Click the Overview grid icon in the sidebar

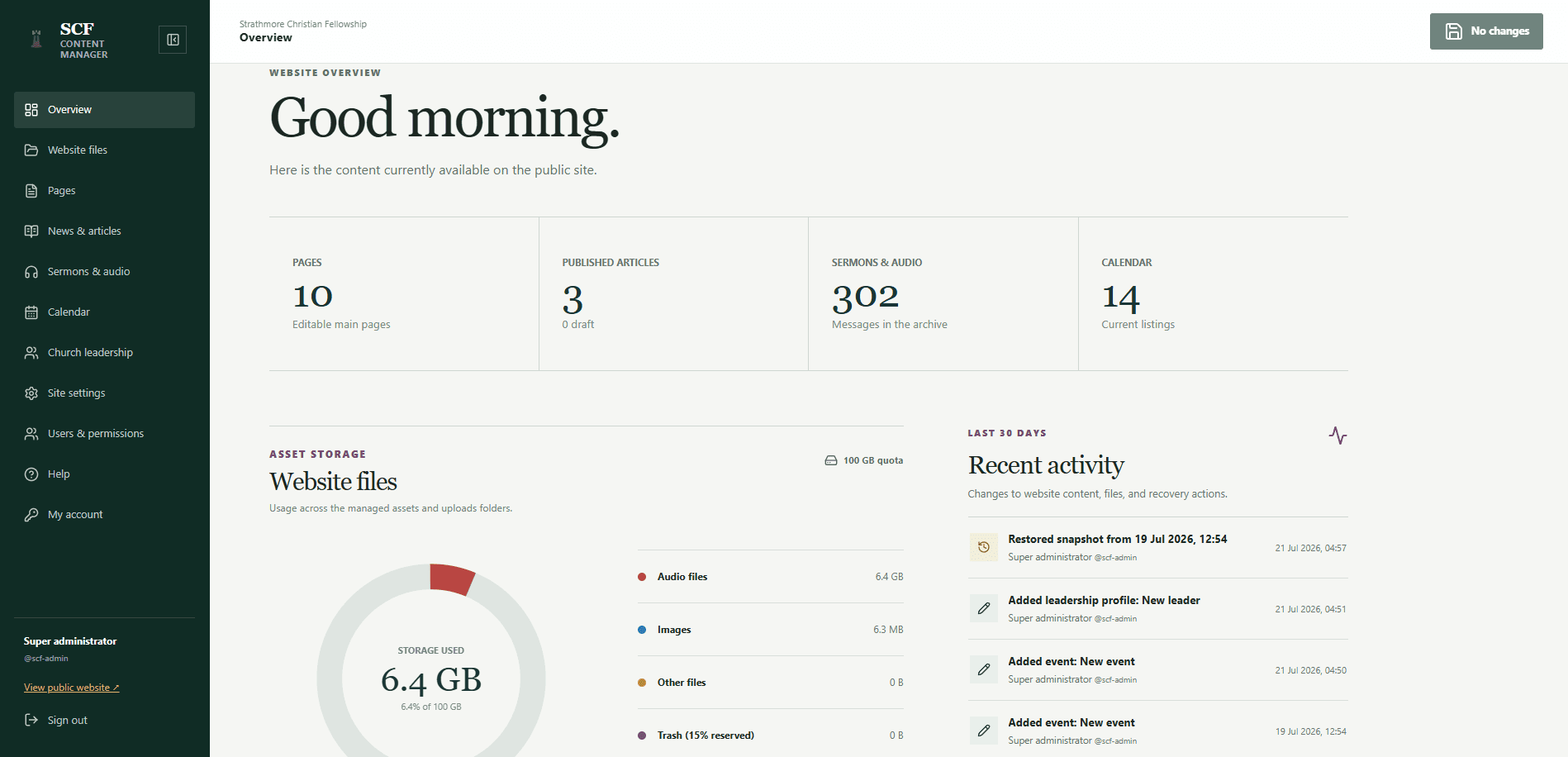coord(31,110)
